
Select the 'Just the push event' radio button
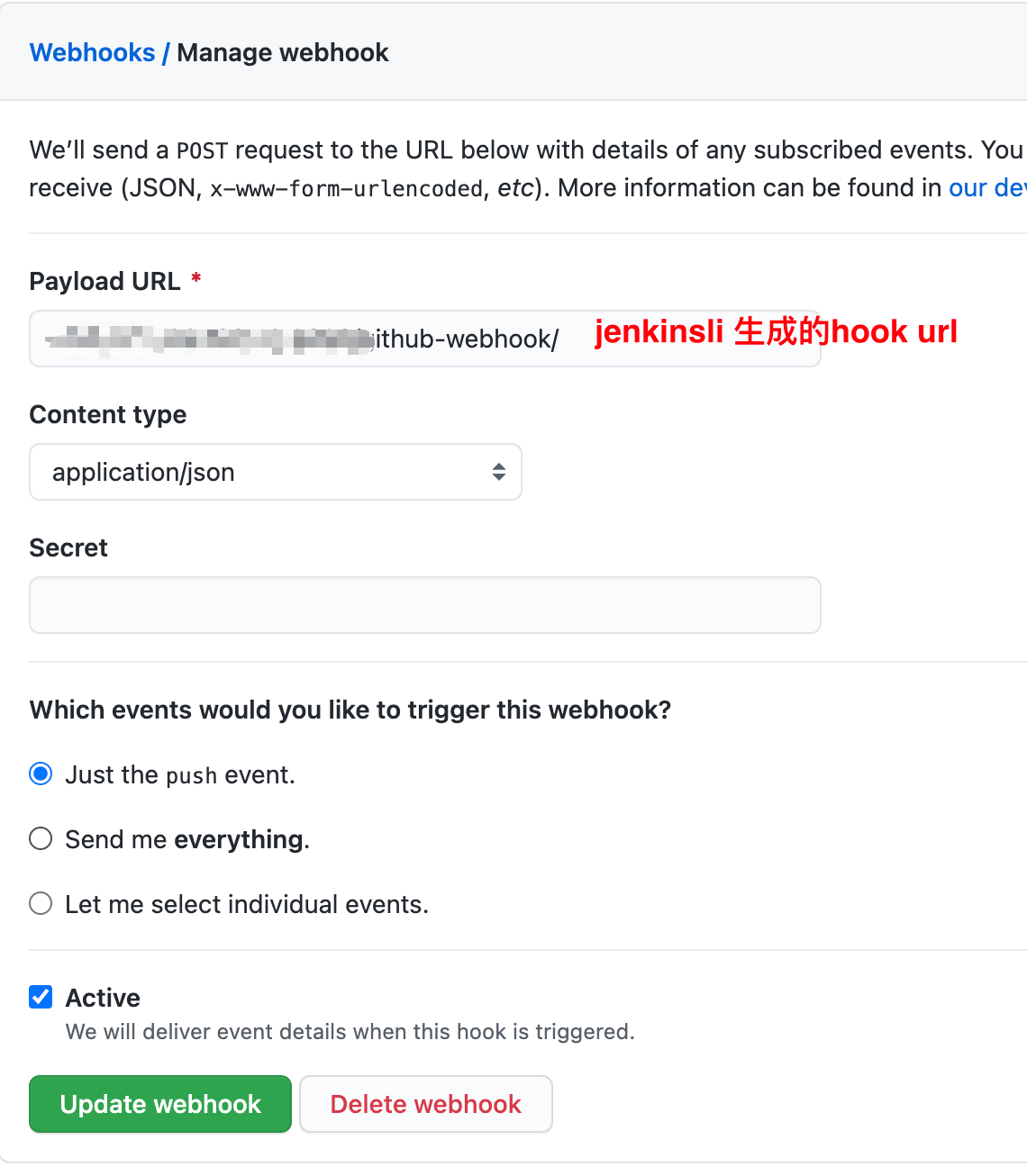click(41, 774)
